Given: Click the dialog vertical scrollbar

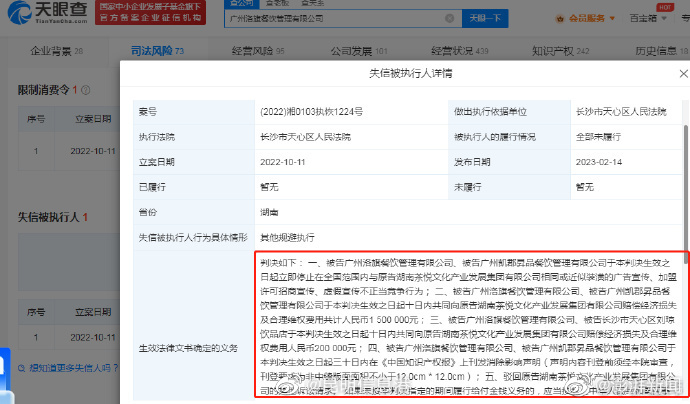Looking at the screenshot, I should (686, 194).
